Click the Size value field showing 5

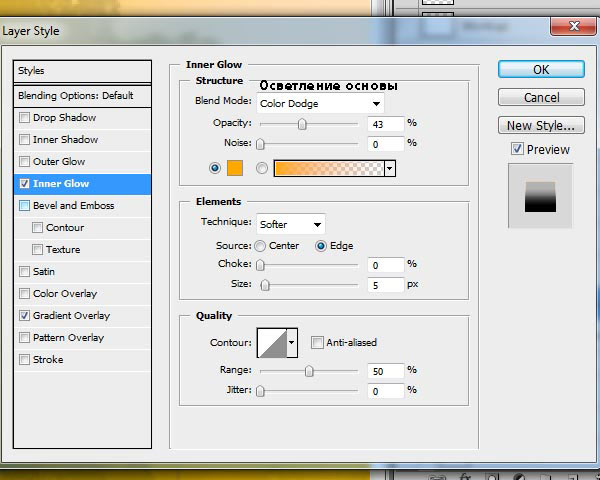pyautogui.click(x=386, y=285)
